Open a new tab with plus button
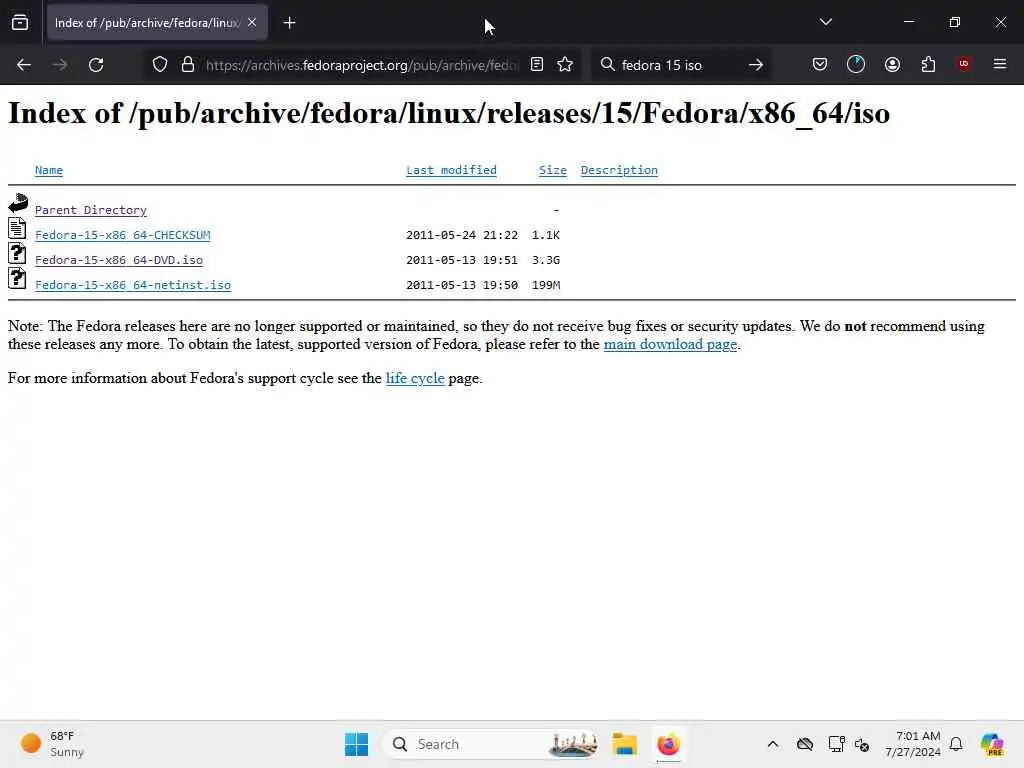Screen dimensions: 1024x768 pos(289,23)
